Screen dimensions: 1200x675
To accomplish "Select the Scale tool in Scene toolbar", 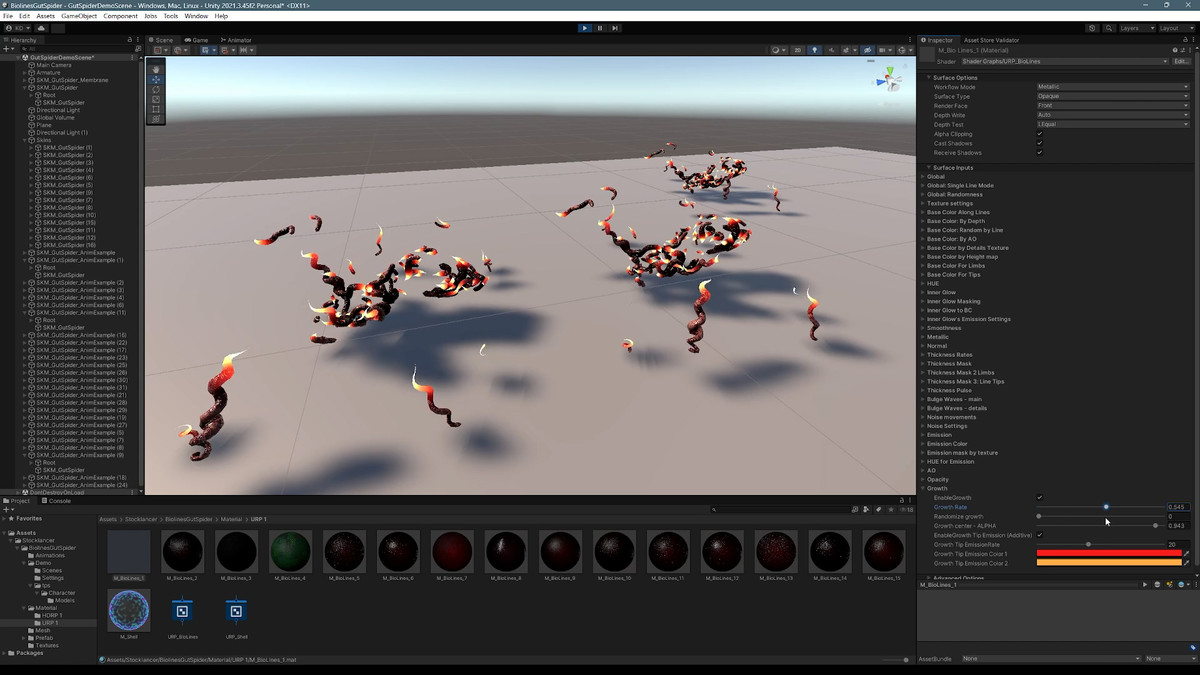I will pyautogui.click(x=156, y=99).
